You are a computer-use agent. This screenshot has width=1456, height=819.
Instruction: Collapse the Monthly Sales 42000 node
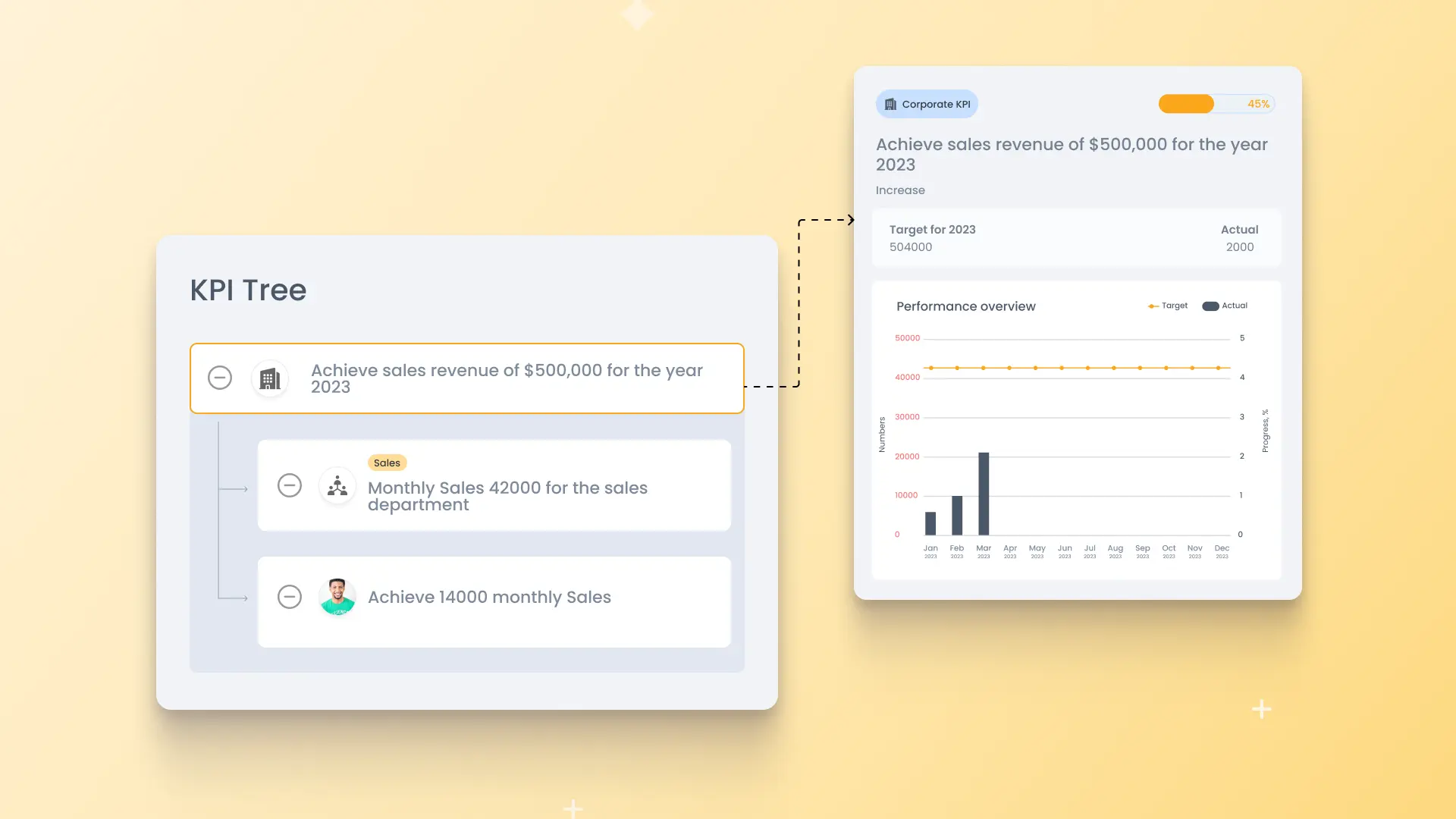[290, 485]
